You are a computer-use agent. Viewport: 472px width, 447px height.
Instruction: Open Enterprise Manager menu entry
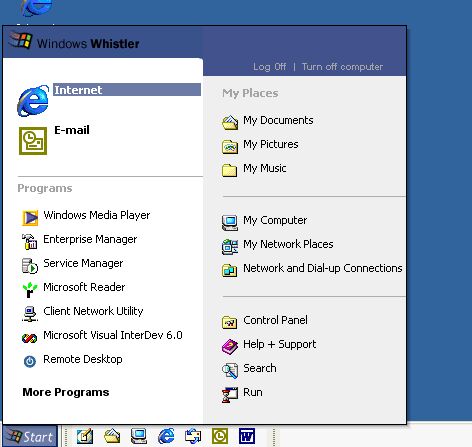click(90, 239)
